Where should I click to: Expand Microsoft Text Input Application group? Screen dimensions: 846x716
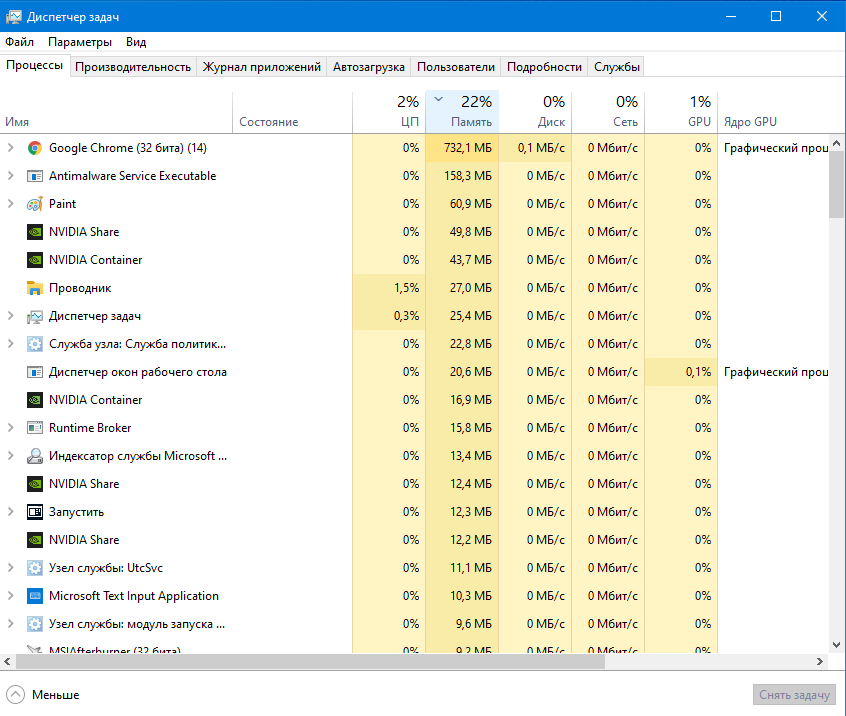[10, 596]
